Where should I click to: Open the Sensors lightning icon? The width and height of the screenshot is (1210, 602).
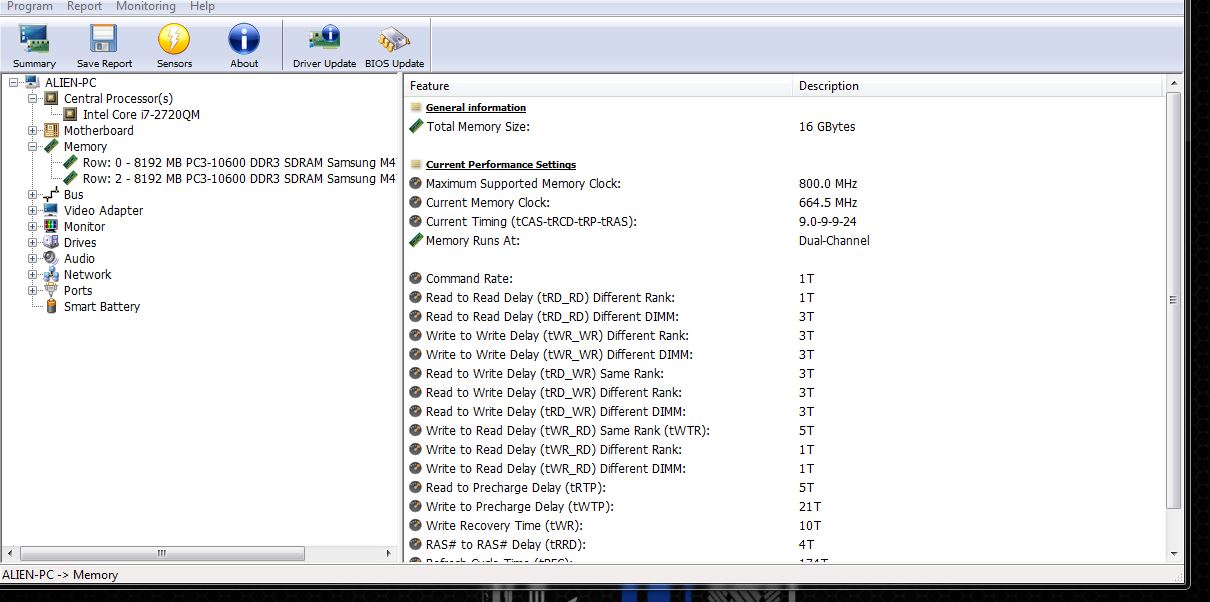[174, 41]
